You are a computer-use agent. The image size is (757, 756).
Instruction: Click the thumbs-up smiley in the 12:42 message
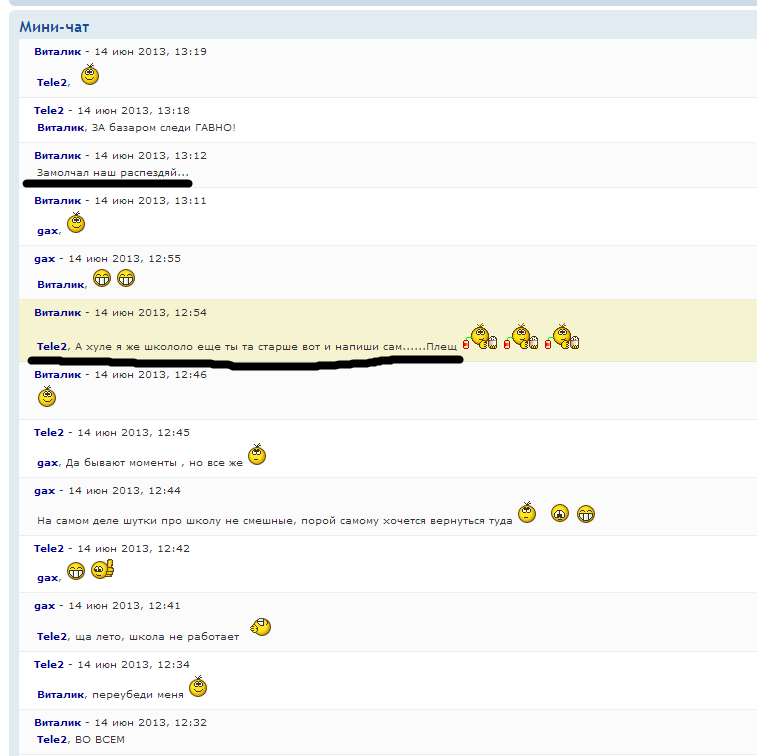point(102,569)
